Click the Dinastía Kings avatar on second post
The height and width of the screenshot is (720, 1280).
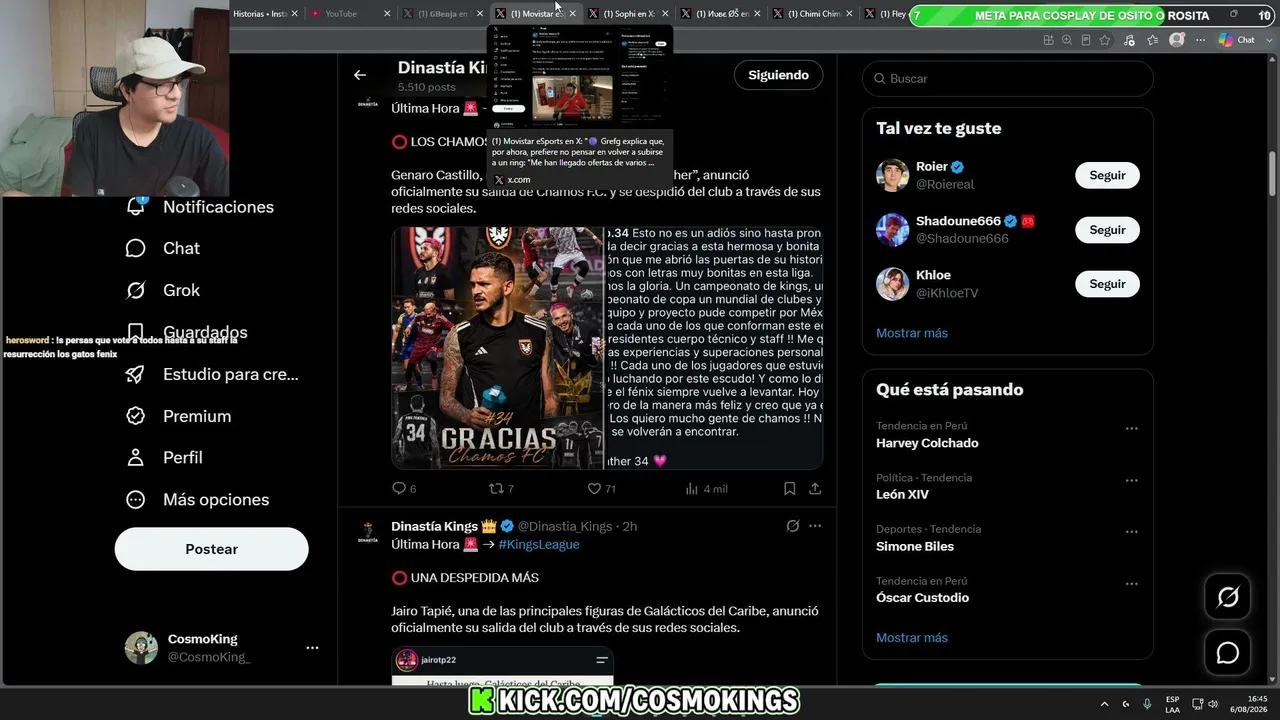coord(369,533)
